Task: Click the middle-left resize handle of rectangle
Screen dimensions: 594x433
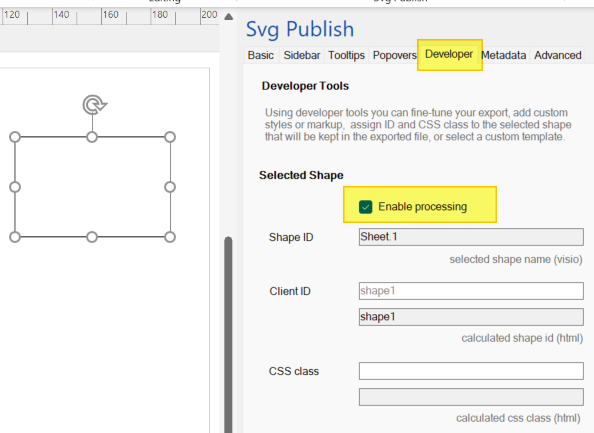Action: point(15,187)
